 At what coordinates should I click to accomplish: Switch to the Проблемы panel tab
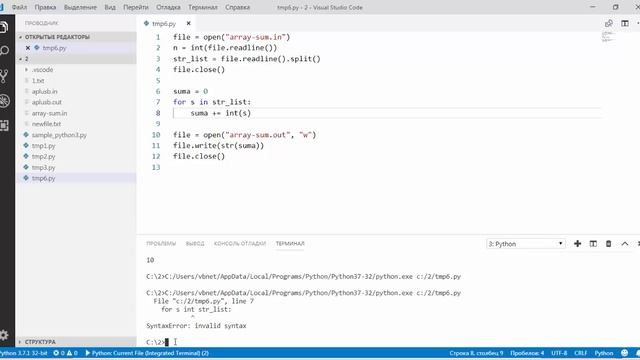pyautogui.click(x=161, y=244)
